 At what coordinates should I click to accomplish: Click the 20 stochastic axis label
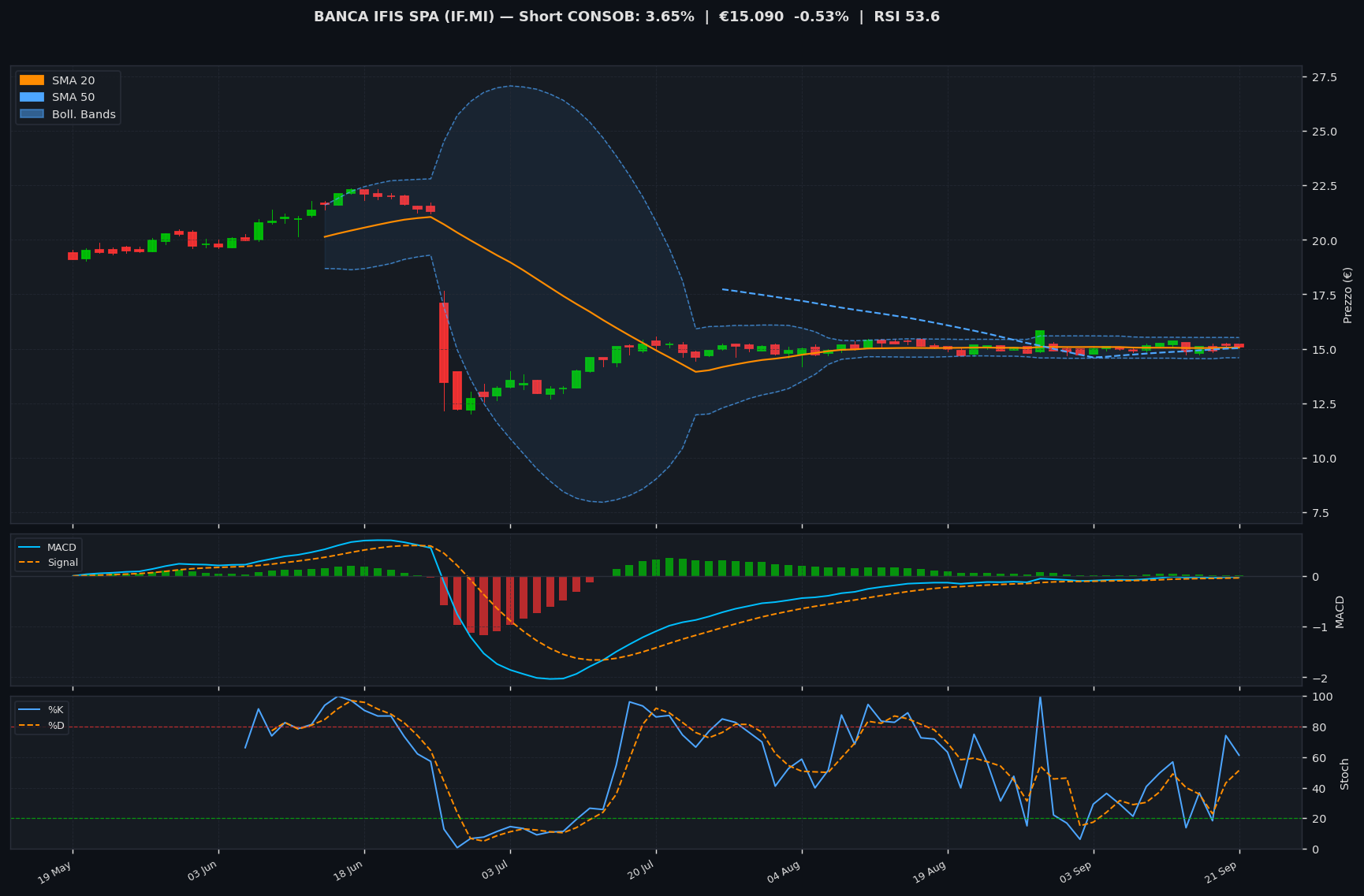1318,819
